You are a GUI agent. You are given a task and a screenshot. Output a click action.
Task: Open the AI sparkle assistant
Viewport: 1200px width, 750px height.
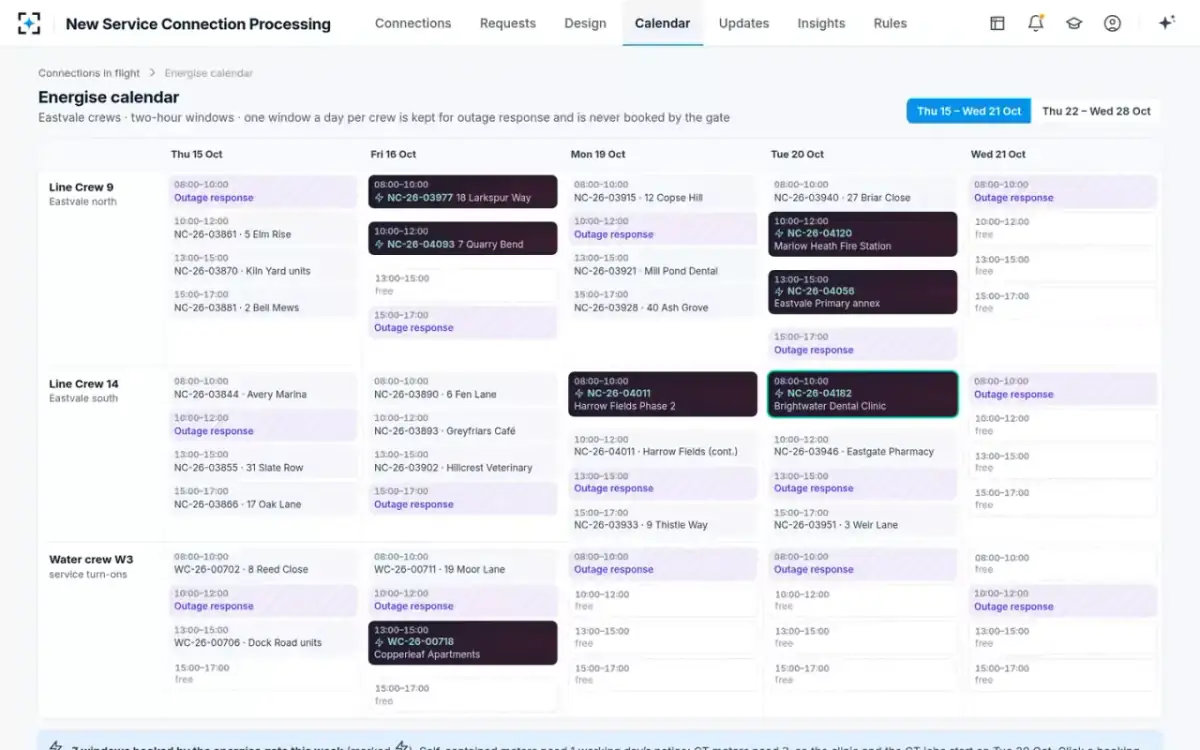point(1166,23)
